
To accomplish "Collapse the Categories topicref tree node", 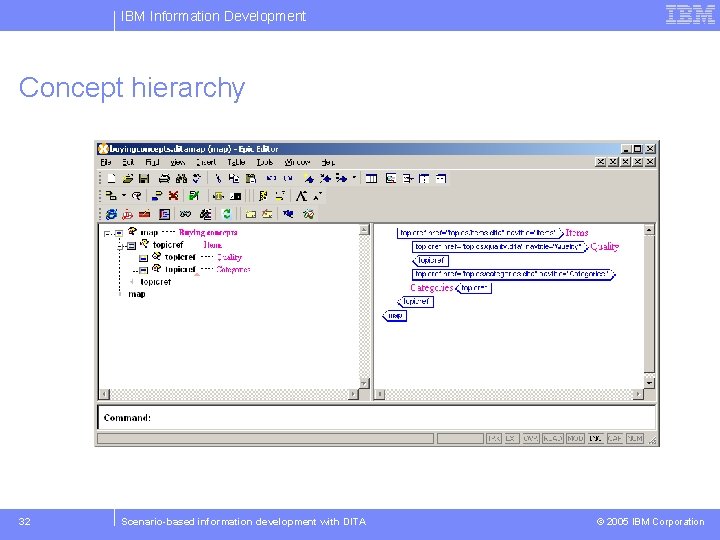I will click(143, 270).
